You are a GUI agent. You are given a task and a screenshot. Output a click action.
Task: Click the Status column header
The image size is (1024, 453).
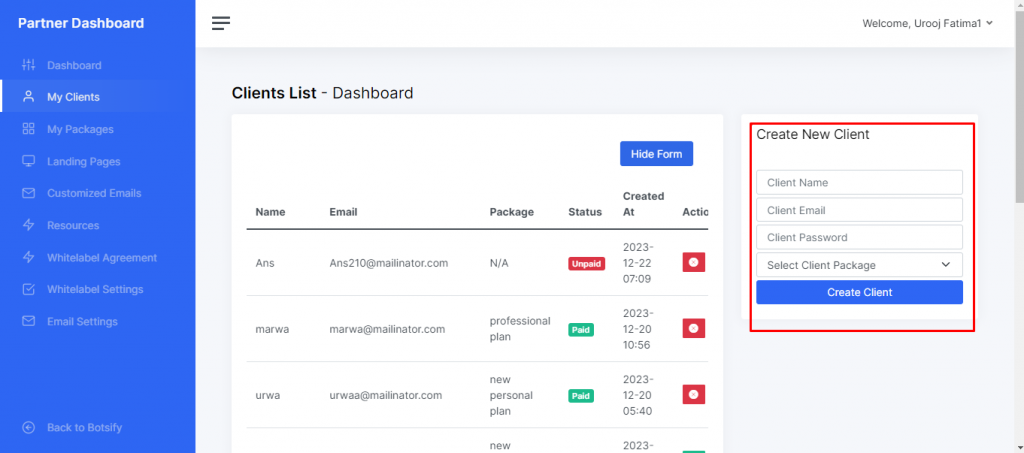[x=585, y=212]
